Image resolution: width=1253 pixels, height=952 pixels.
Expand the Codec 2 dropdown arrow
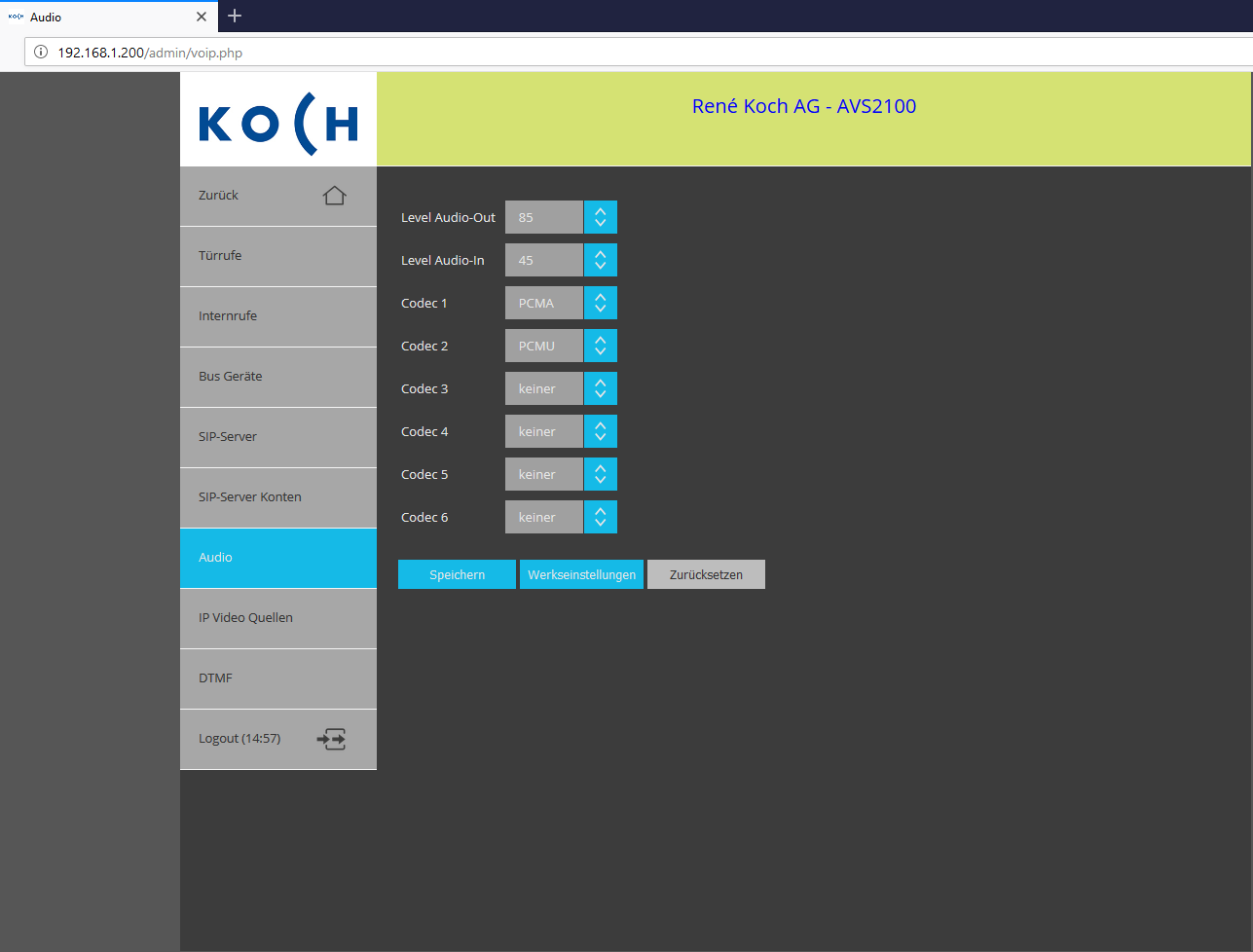[x=601, y=346]
